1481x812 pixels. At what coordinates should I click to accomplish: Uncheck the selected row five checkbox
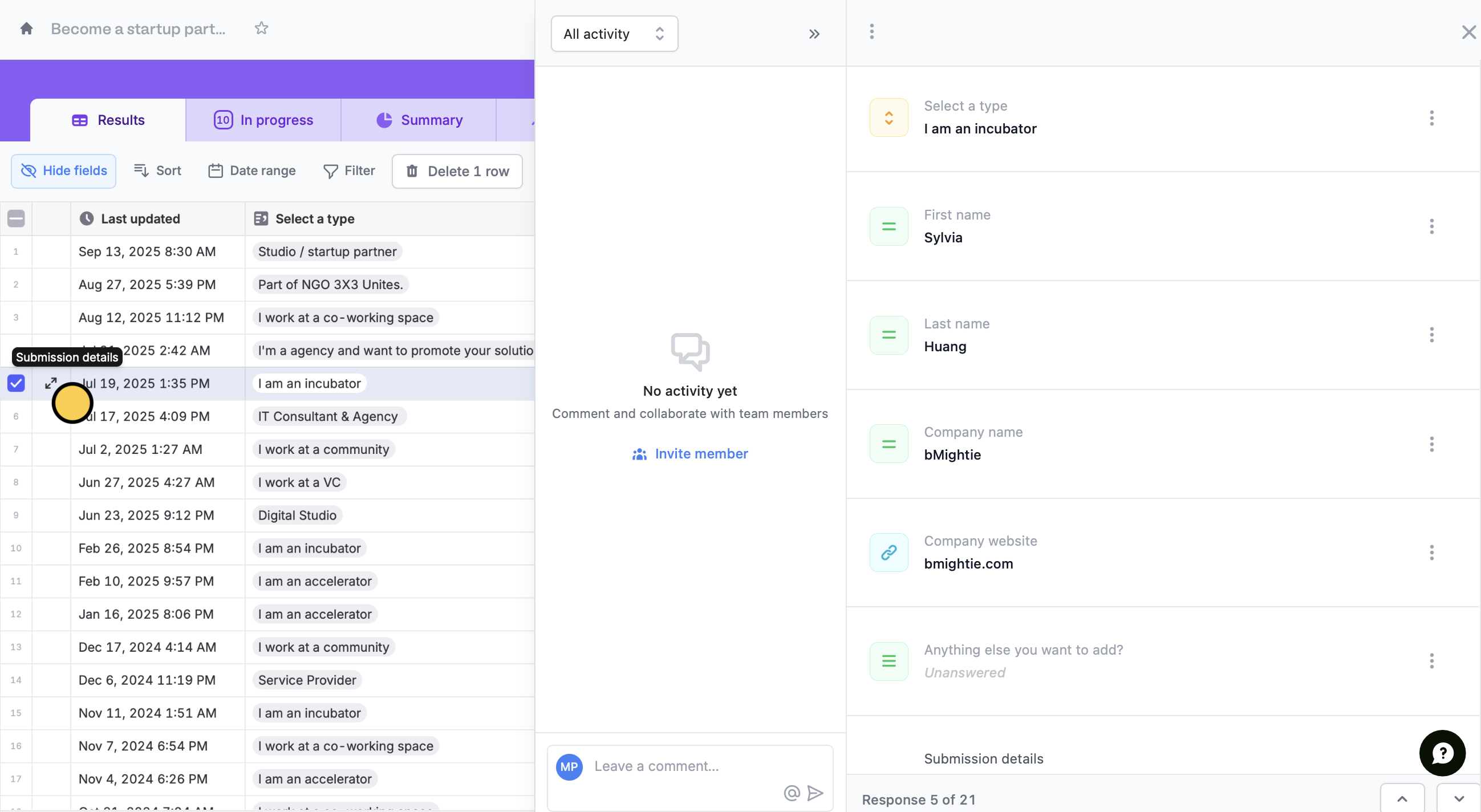16,383
